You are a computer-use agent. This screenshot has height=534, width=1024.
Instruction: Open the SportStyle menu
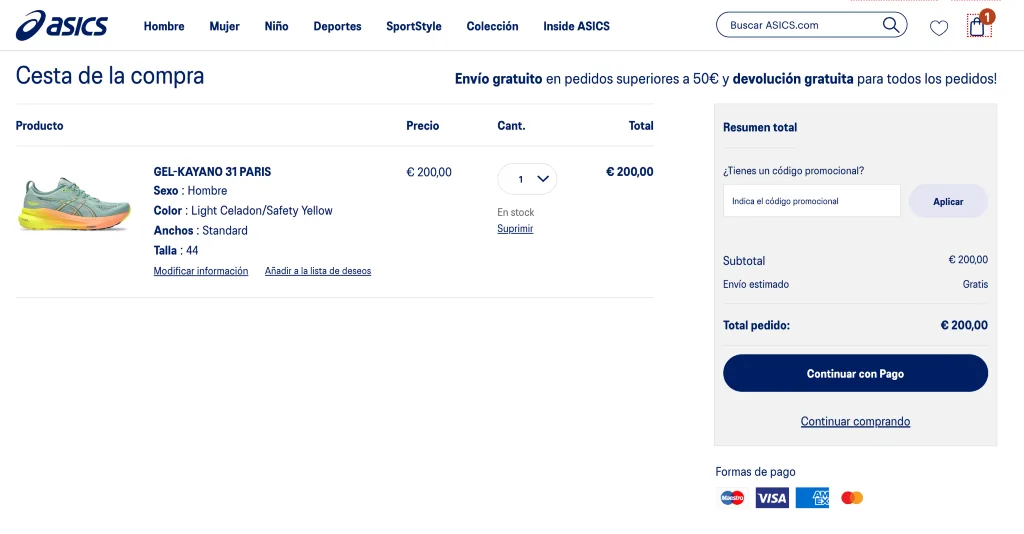[x=414, y=26]
